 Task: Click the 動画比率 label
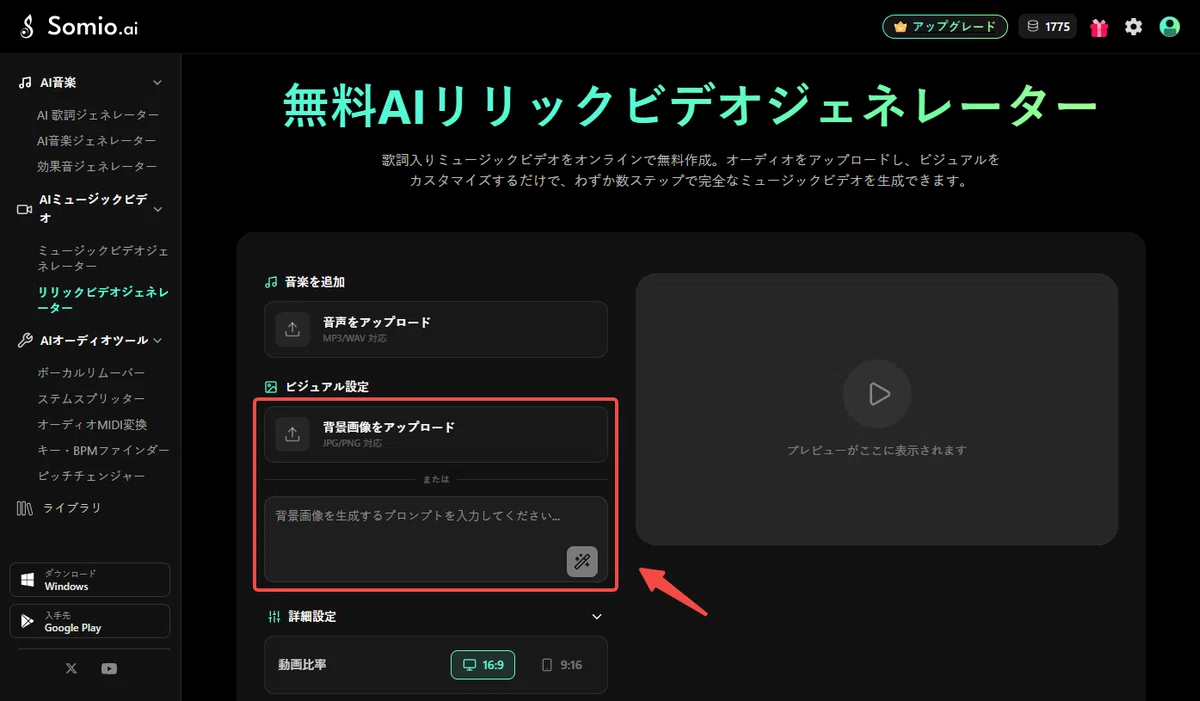coord(302,665)
